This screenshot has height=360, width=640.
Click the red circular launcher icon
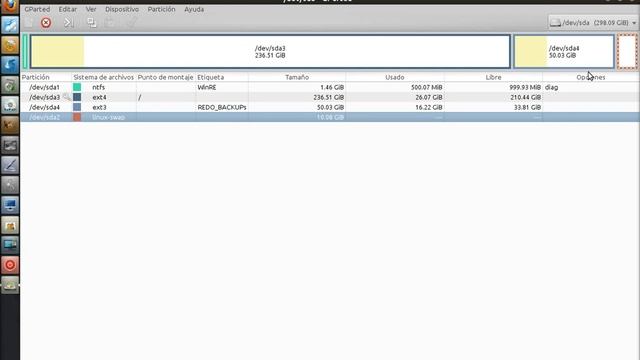(x=10, y=265)
